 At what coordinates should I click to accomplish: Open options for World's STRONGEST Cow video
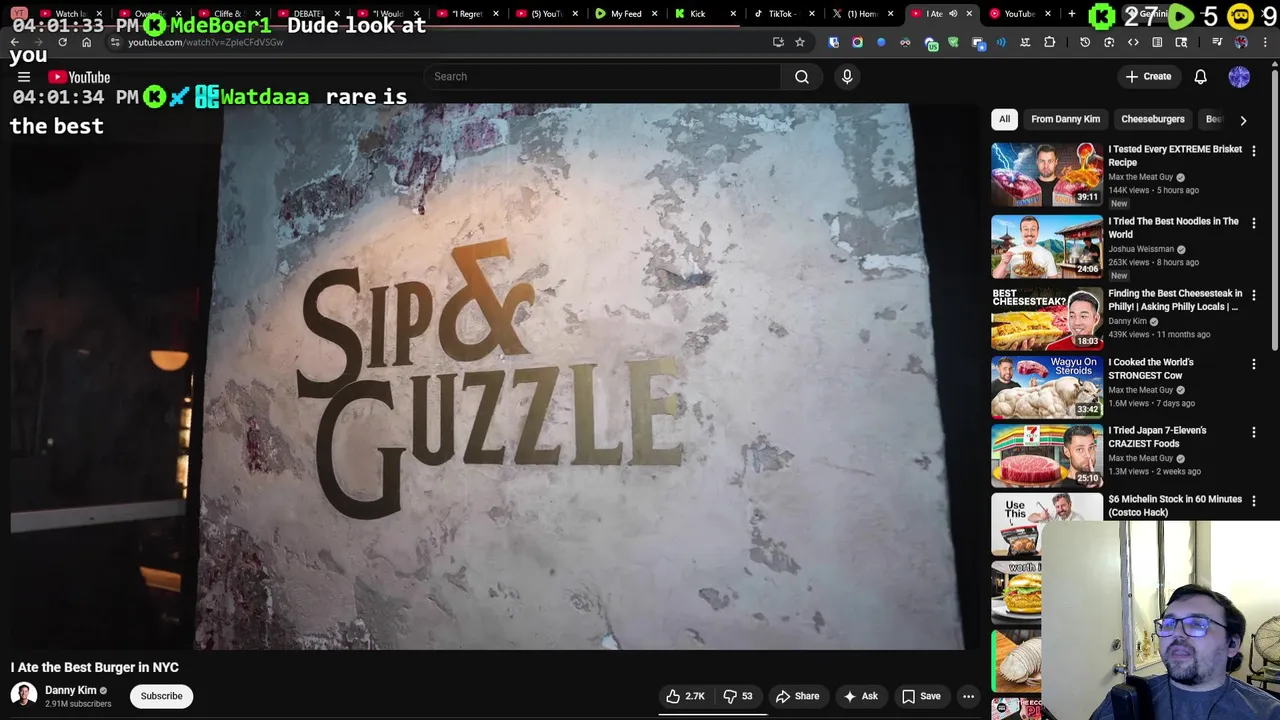pyautogui.click(x=1254, y=364)
